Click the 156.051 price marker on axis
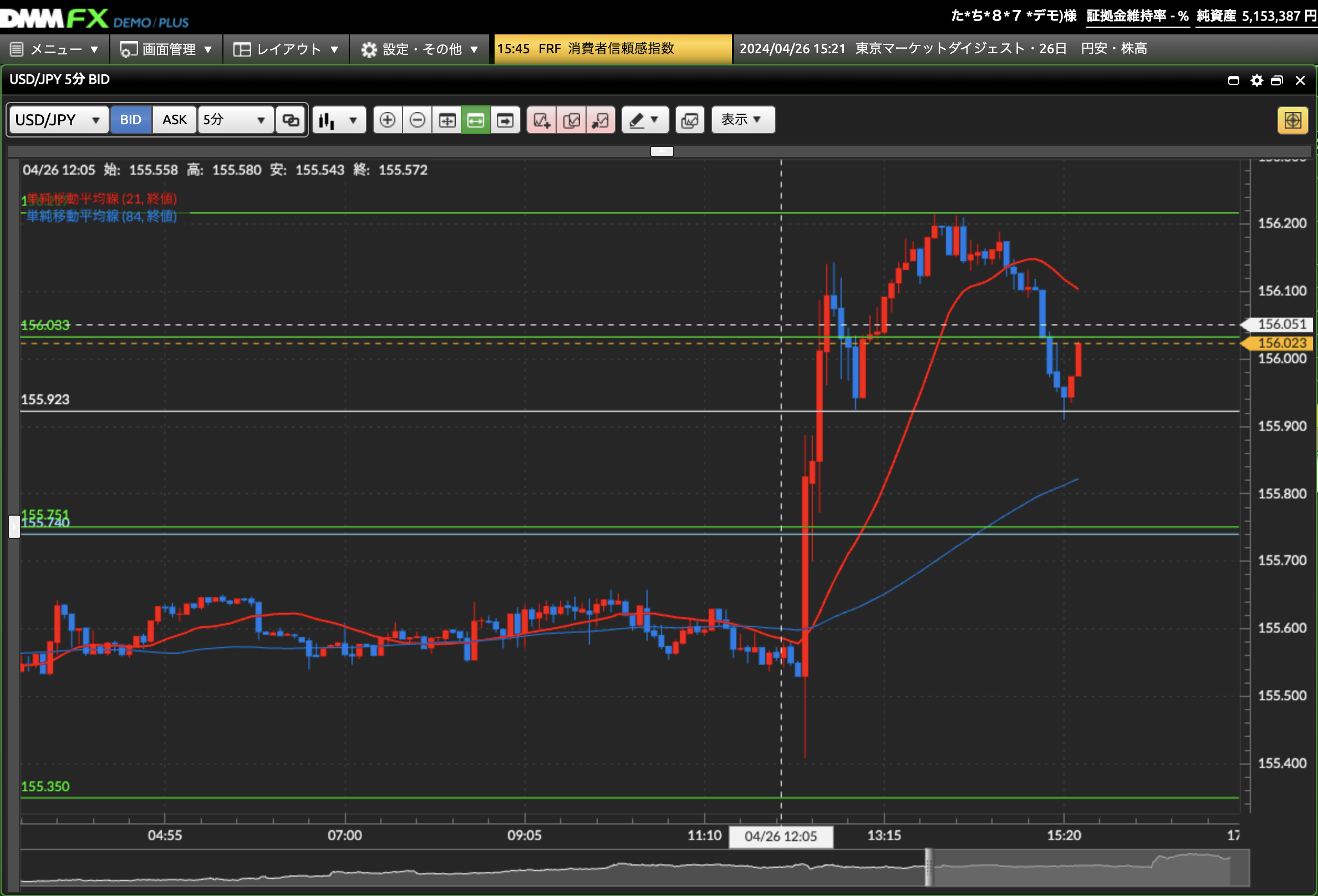The image size is (1318, 896). tap(1276, 324)
